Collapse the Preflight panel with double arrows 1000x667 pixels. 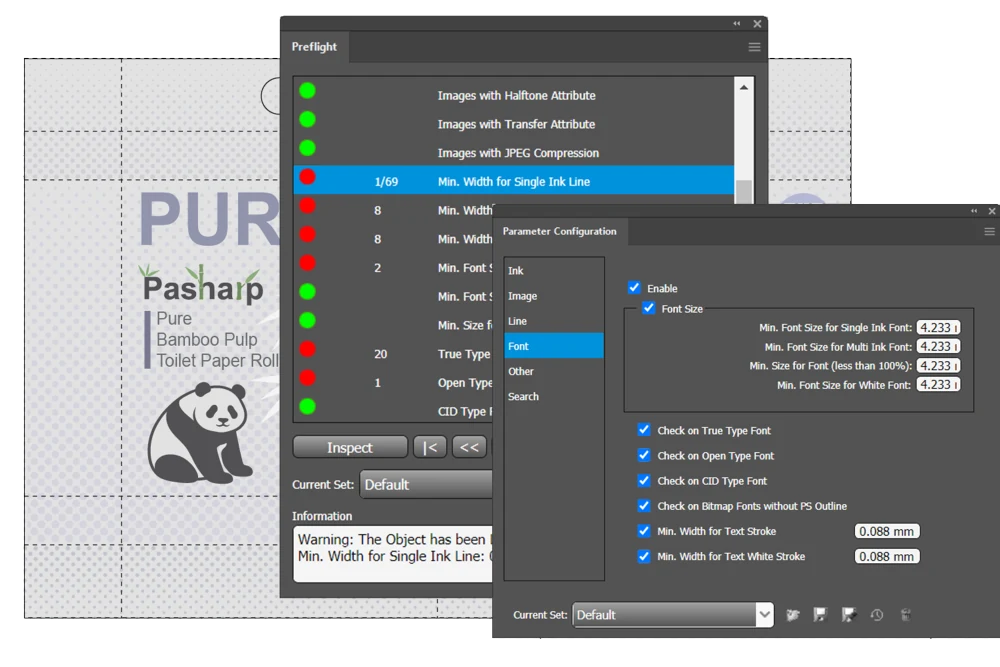(737, 24)
